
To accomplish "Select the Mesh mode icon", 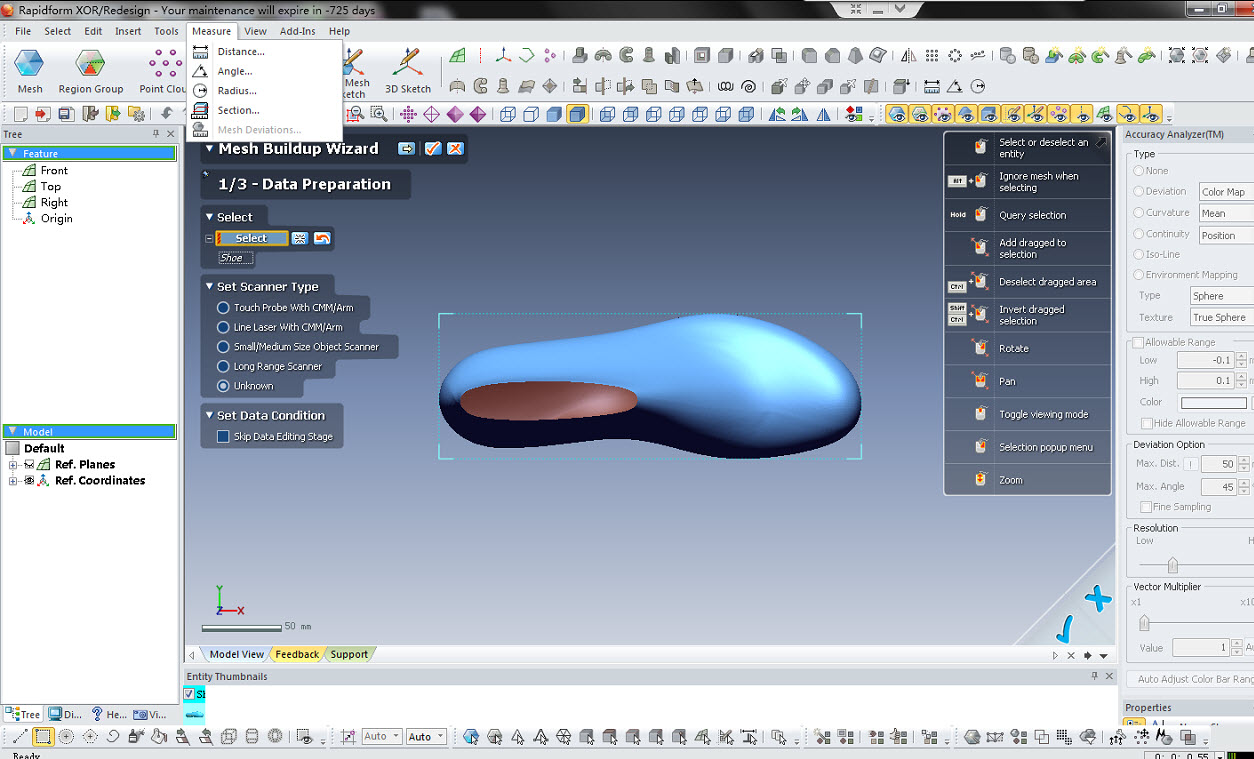I will [29, 70].
